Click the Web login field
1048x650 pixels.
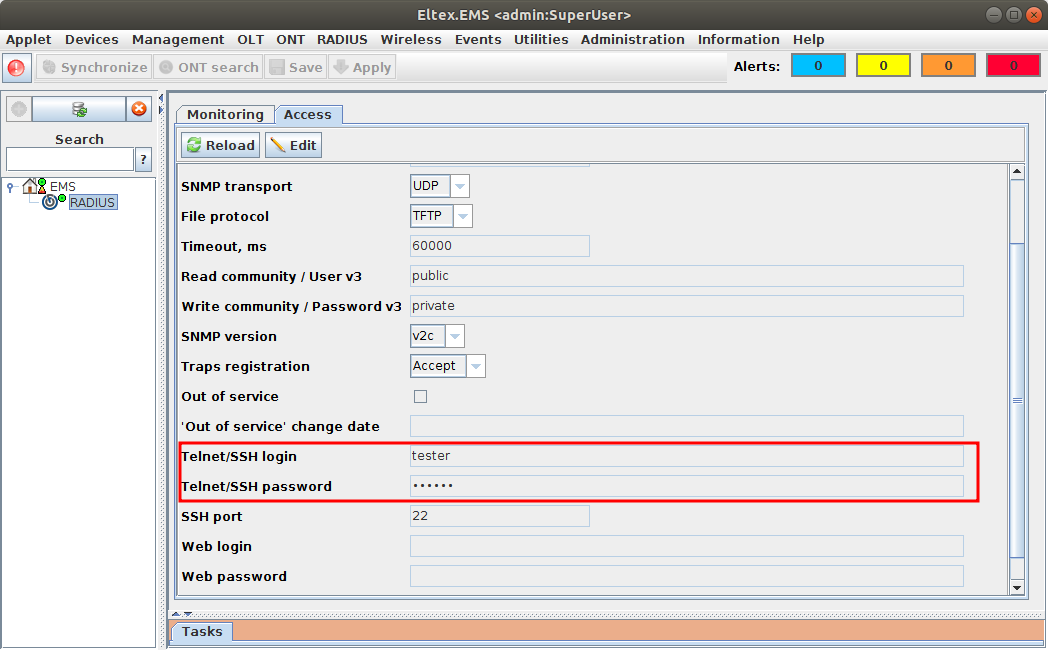(x=686, y=546)
